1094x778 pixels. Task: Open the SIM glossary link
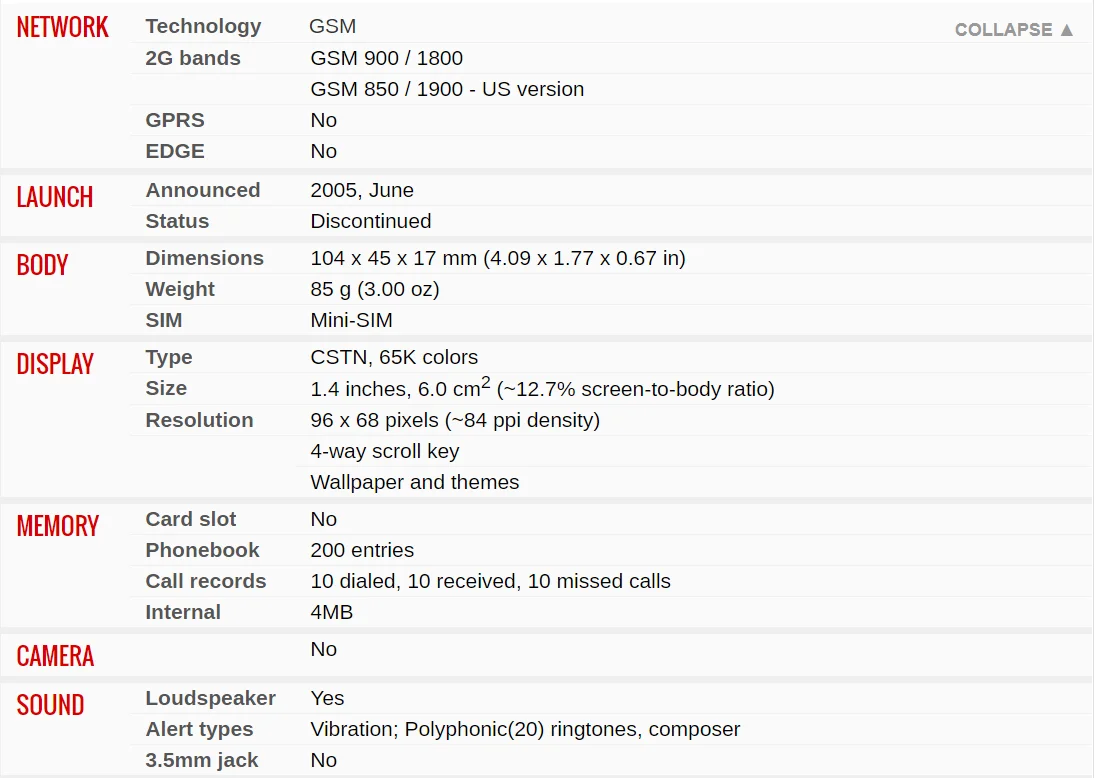coord(164,320)
